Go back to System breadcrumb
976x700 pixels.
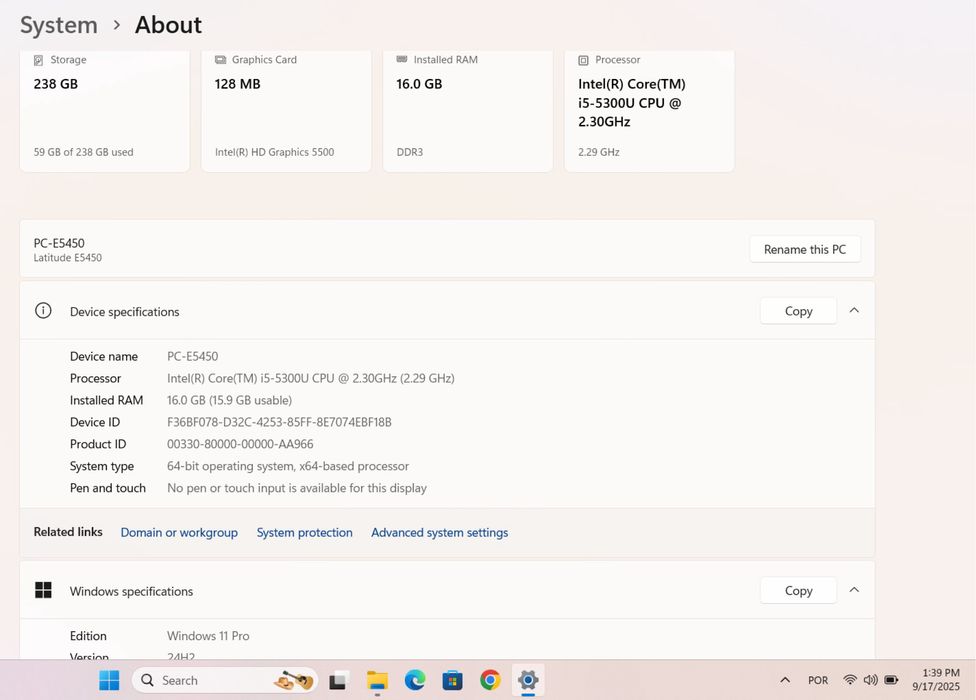(59, 25)
